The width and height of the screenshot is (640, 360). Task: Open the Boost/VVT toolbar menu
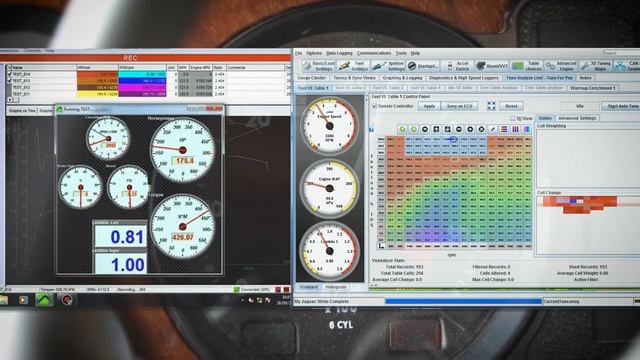(x=492, y=66)
